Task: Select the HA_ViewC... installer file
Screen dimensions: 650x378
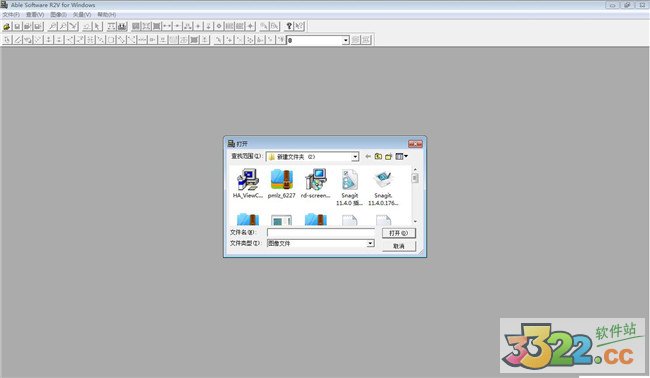Action: click(248, 184)
